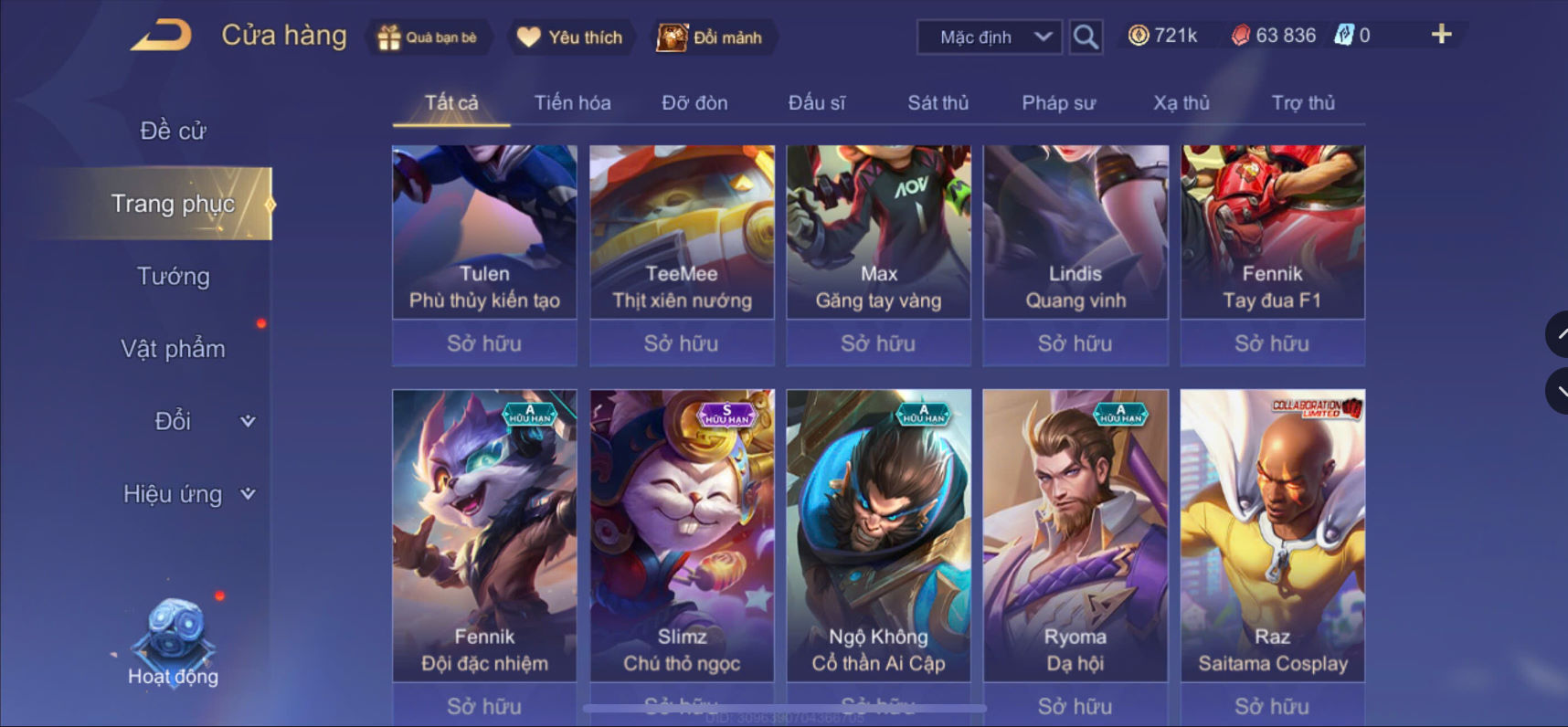Click the side panel up arrow

tap(1559, 334)
